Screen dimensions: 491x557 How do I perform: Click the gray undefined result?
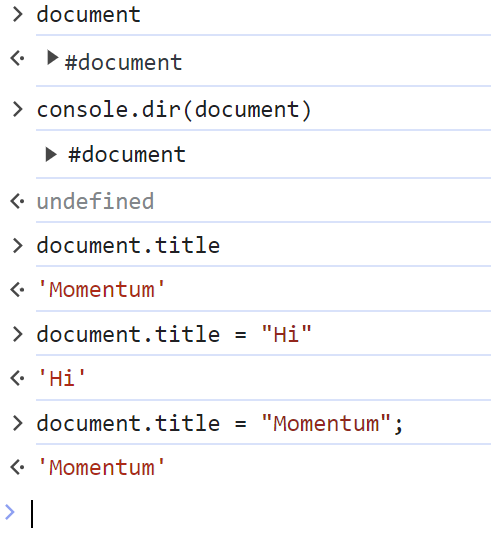click(95, 201)
